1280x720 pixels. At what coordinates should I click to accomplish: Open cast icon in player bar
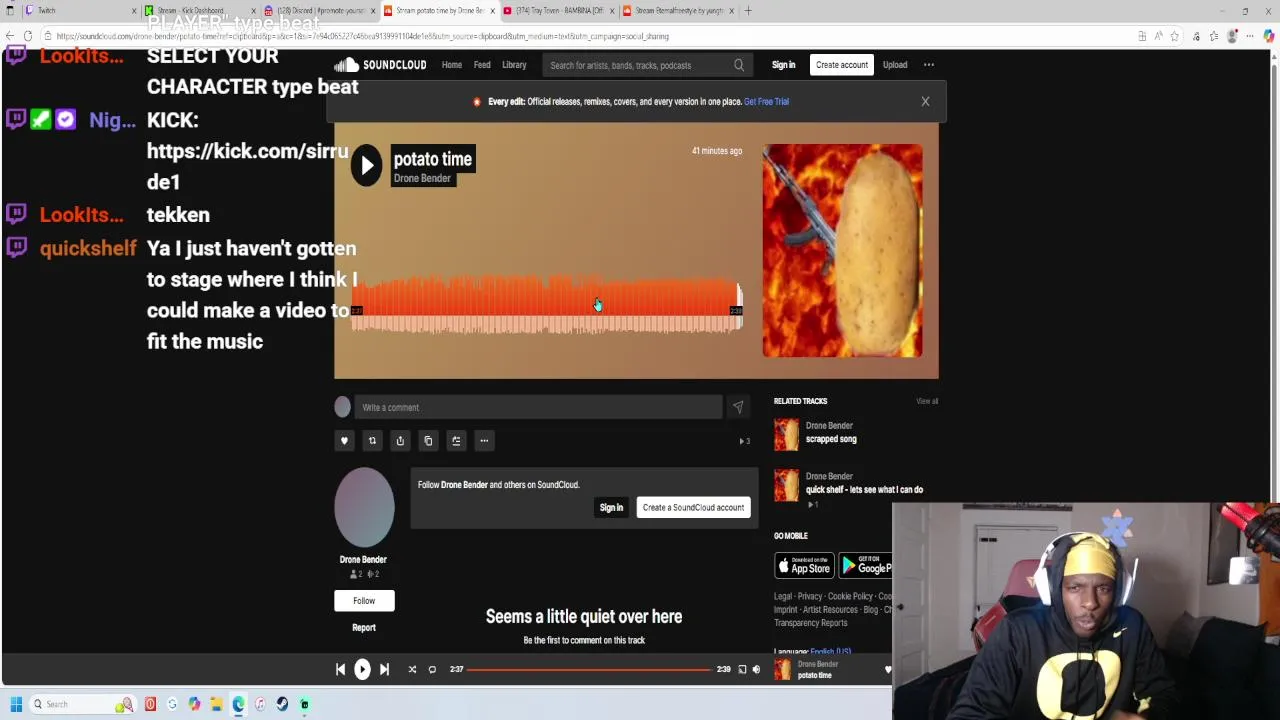coord(742,670)
